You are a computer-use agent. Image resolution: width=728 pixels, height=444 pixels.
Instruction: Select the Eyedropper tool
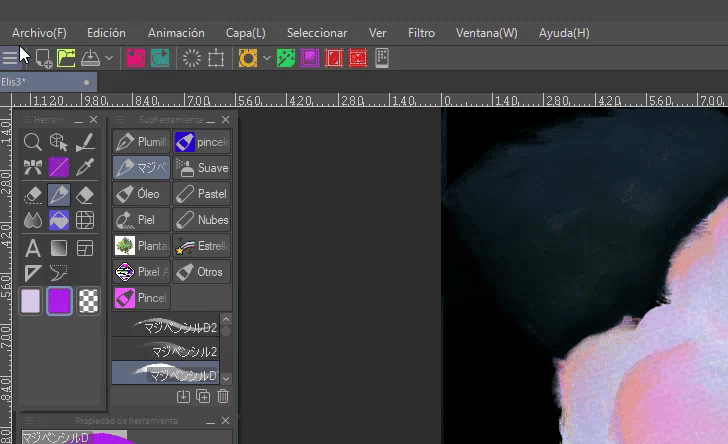pos(85,167)
